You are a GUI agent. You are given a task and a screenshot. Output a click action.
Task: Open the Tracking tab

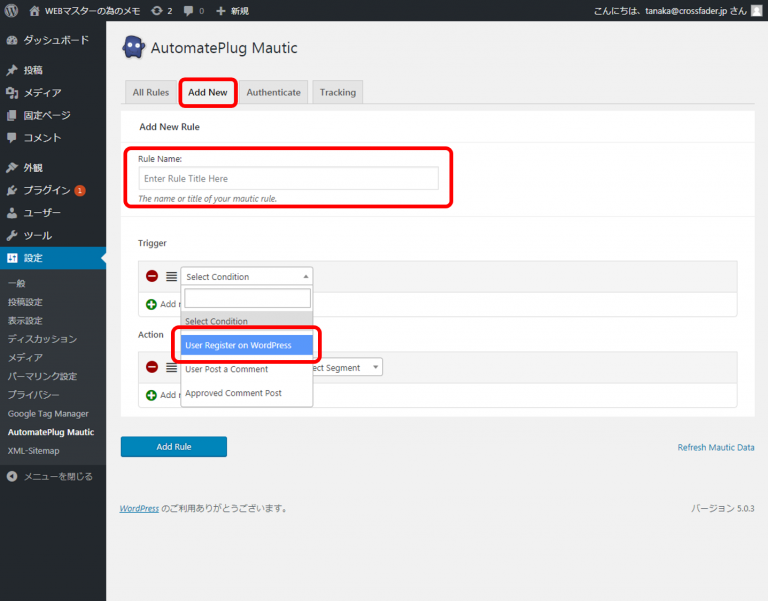pos(337,92)
